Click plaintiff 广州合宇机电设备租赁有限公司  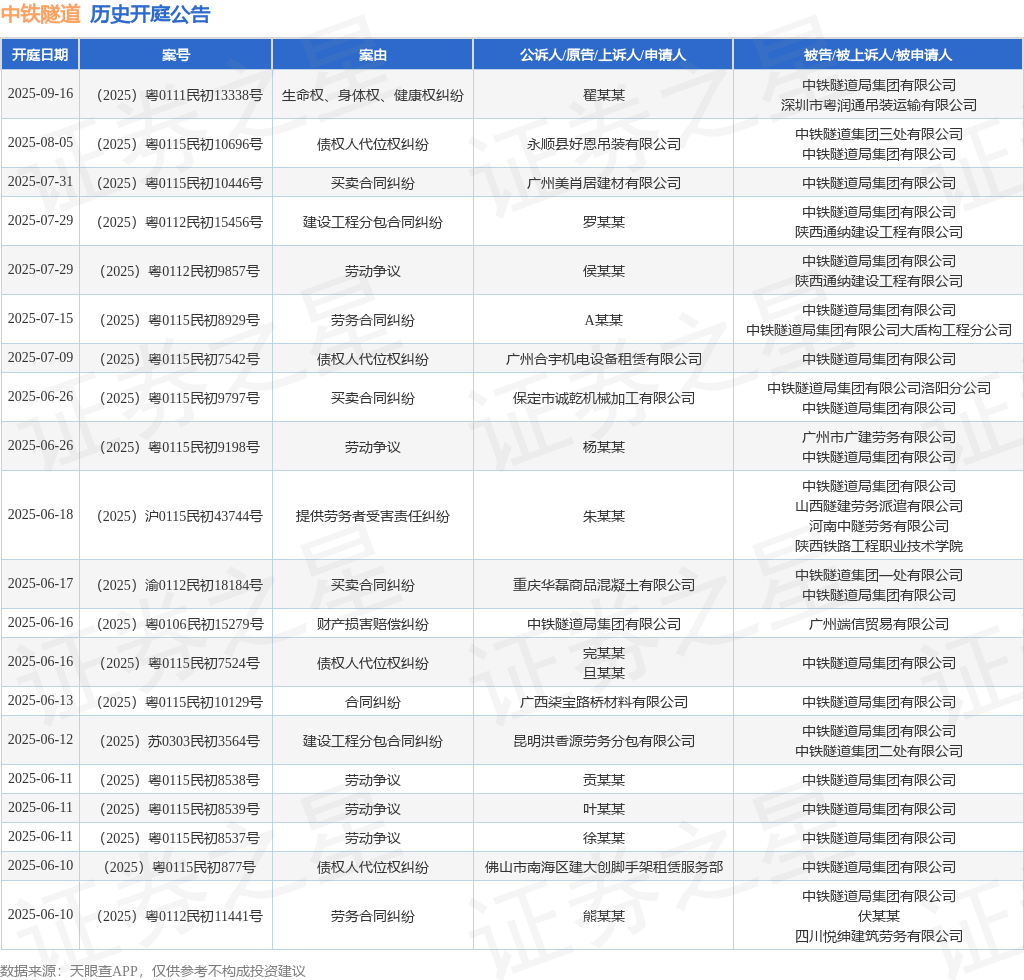[603, 359]
